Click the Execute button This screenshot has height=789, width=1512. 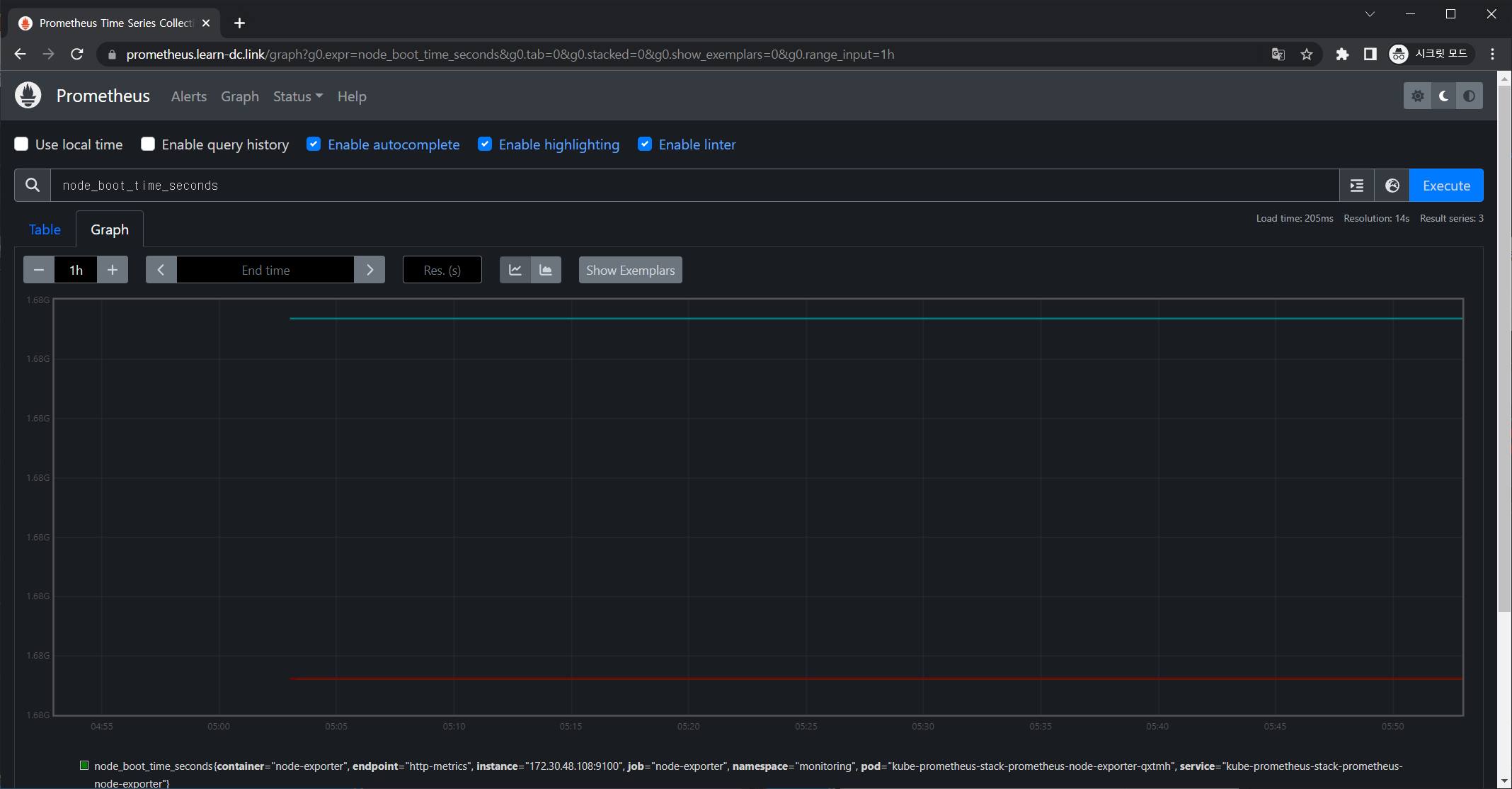[1445, 185]
